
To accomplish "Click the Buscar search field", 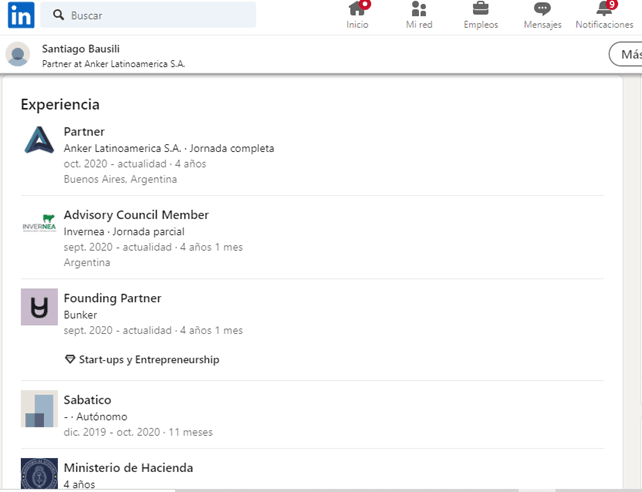I will tap(148, 15).
